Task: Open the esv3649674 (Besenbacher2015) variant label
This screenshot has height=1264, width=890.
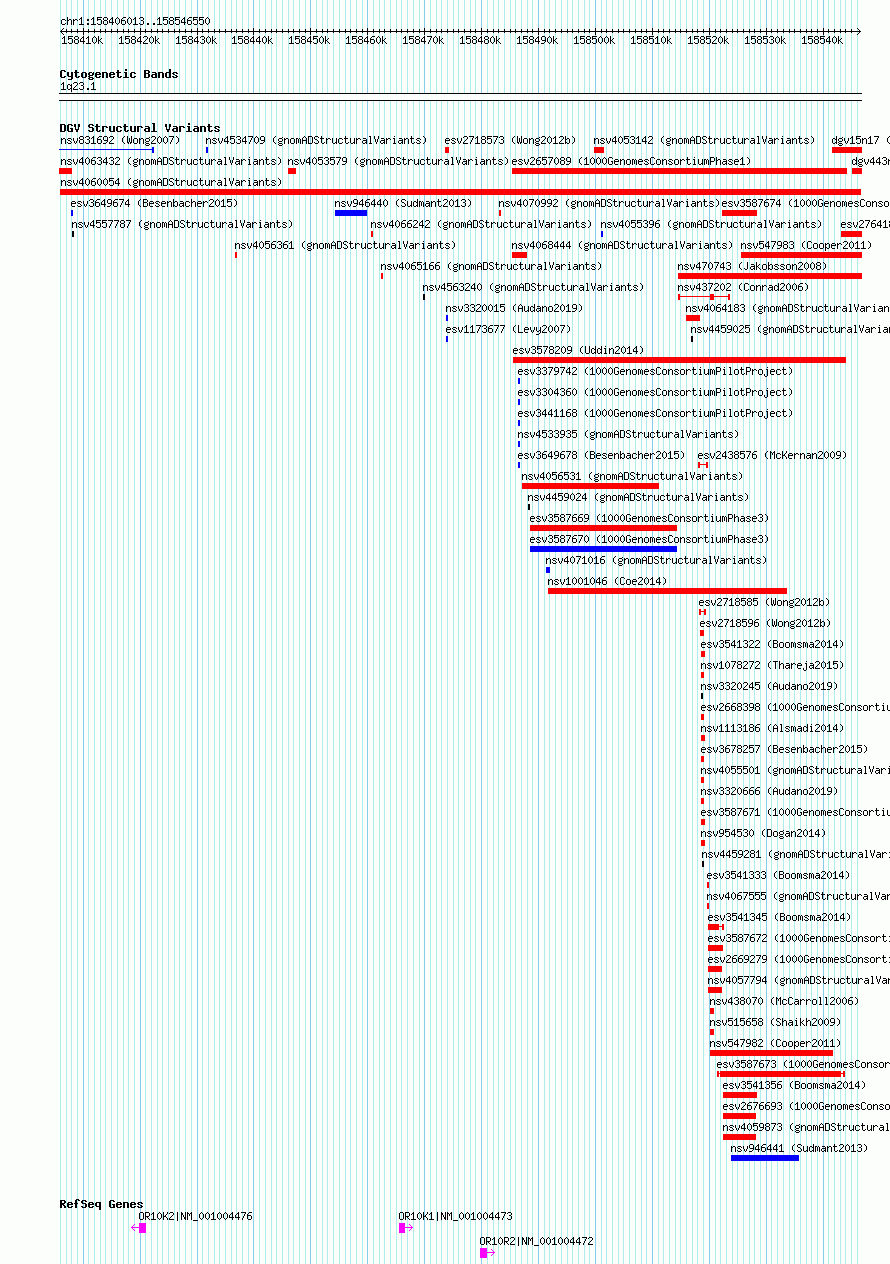Action: point(155,203)
